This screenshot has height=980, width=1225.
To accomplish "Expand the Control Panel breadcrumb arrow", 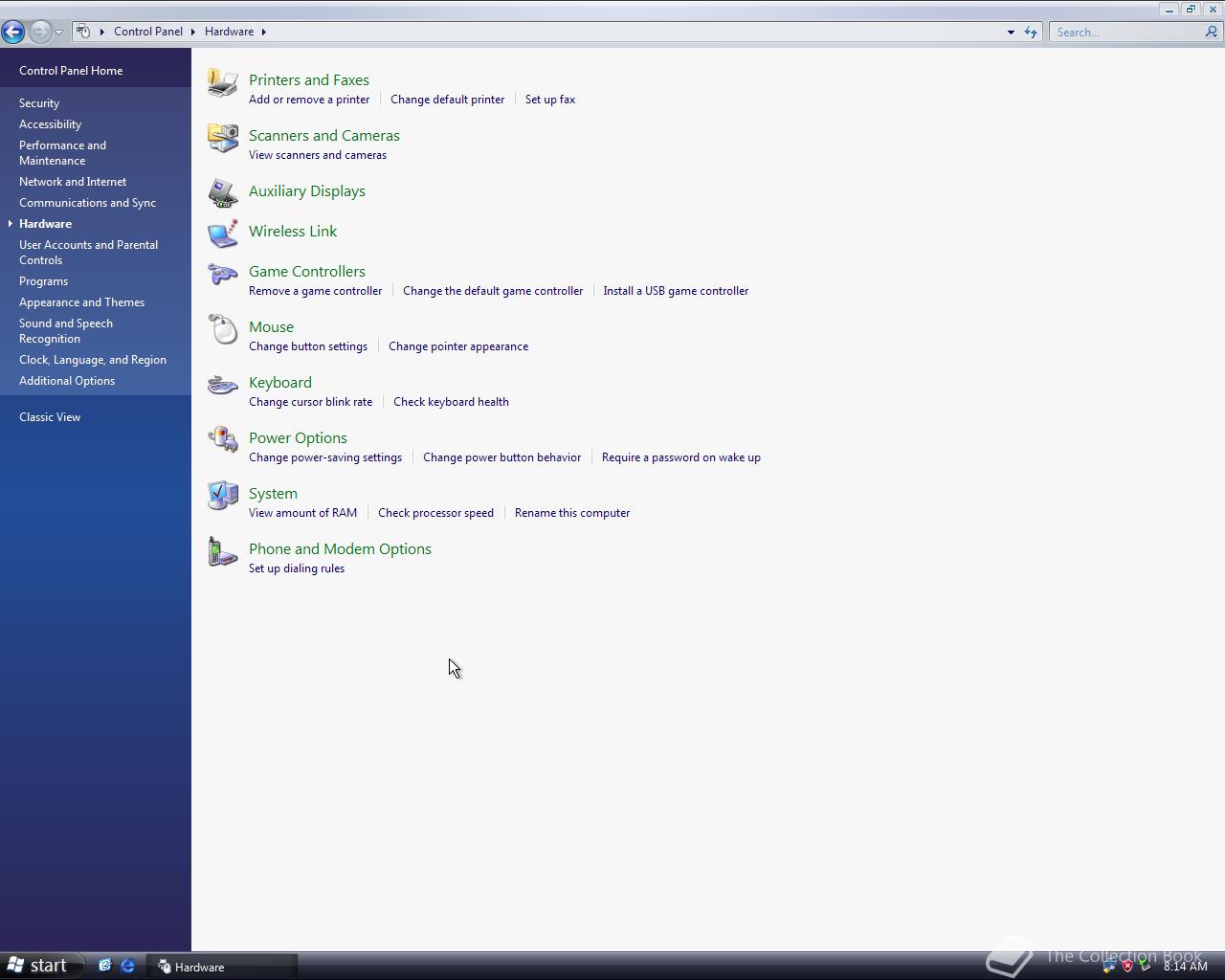I will [x=192, y=32].
